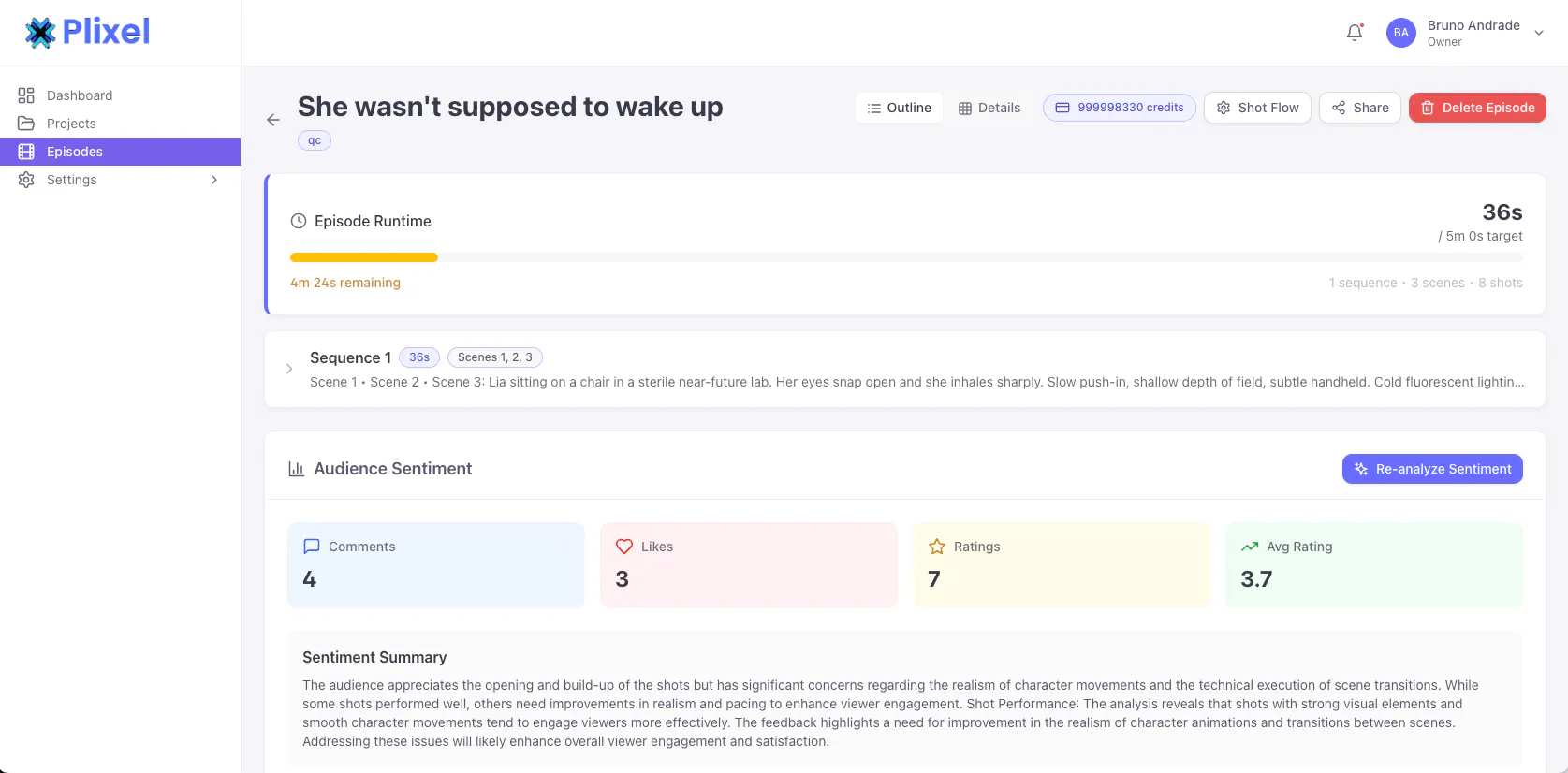The image size is (1568, 773).
Task: Switch to the Details tab
Action: coord(989,108)
